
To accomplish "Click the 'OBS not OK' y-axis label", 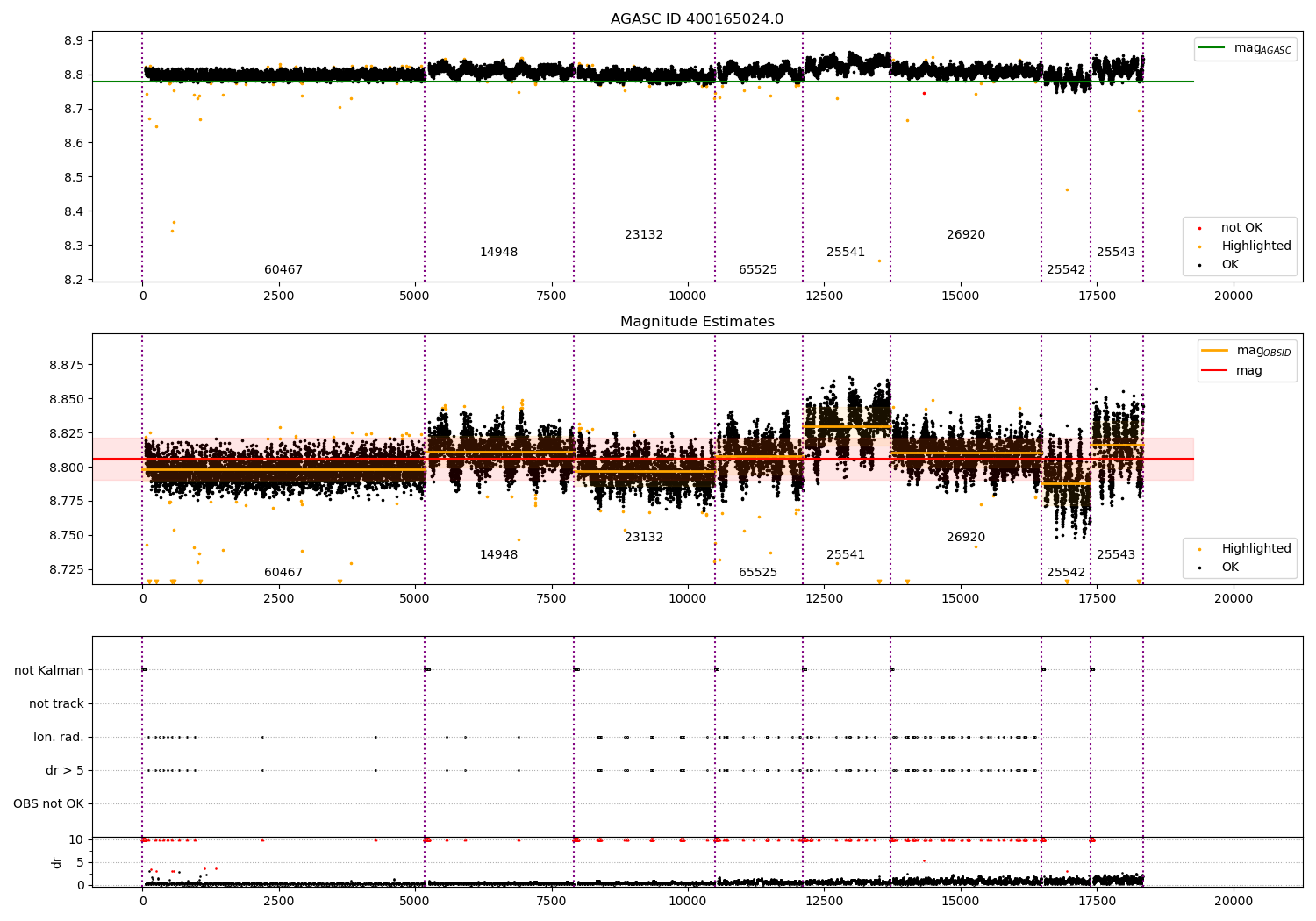I will click(49, 804).
